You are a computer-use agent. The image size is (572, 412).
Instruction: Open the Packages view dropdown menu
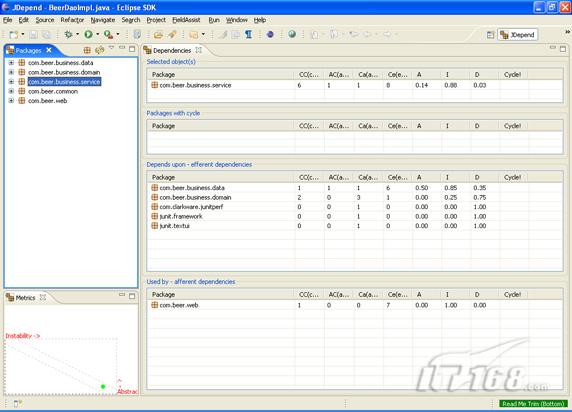click(112, 48)
